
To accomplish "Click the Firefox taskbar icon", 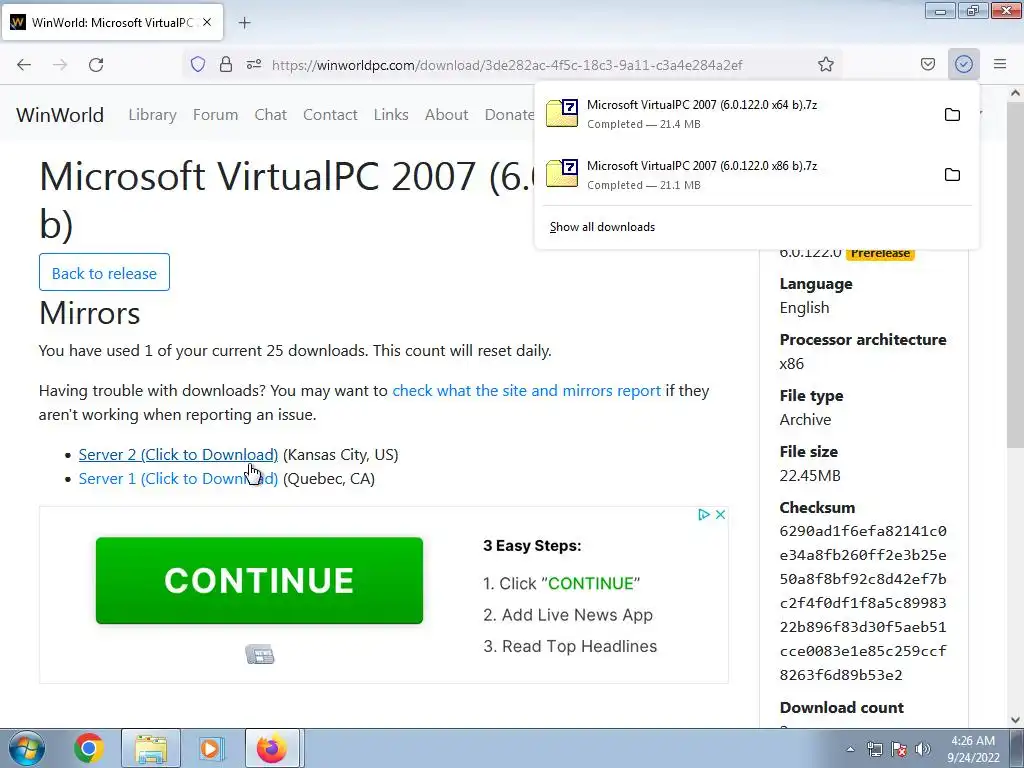I will coord(272,748).
